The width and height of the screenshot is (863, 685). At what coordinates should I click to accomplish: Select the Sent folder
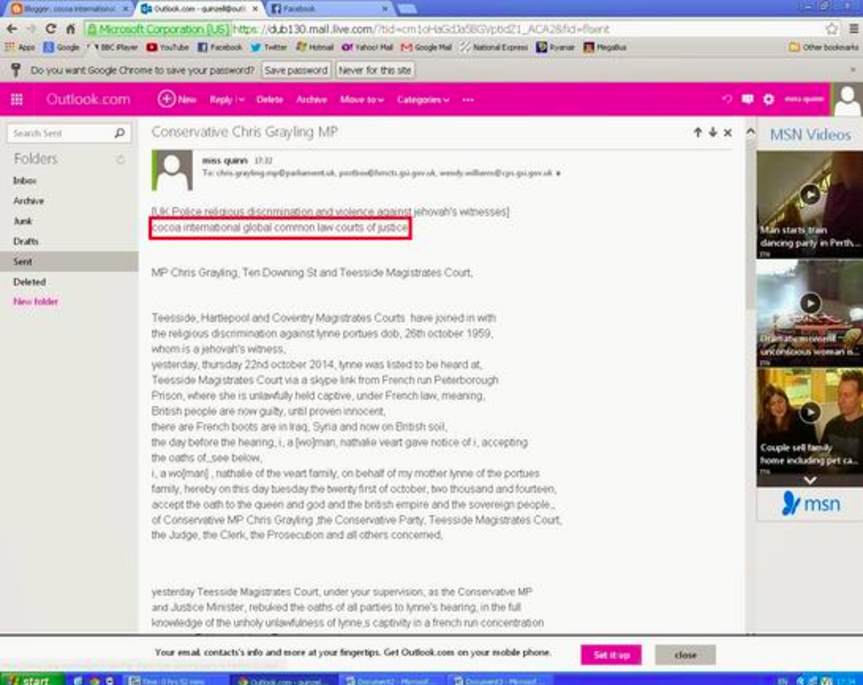[69, 261]
